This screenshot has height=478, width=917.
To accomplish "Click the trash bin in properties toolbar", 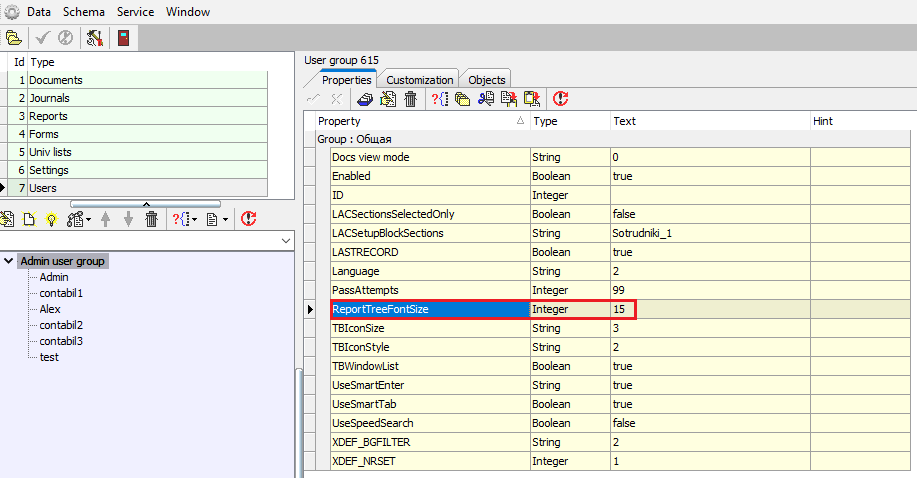I will 411,99.
